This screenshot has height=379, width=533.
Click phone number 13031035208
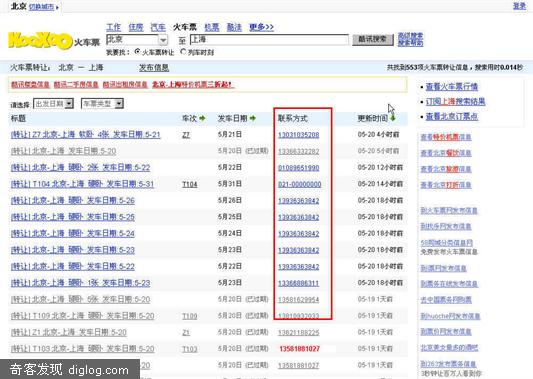[x=298, y=135]
